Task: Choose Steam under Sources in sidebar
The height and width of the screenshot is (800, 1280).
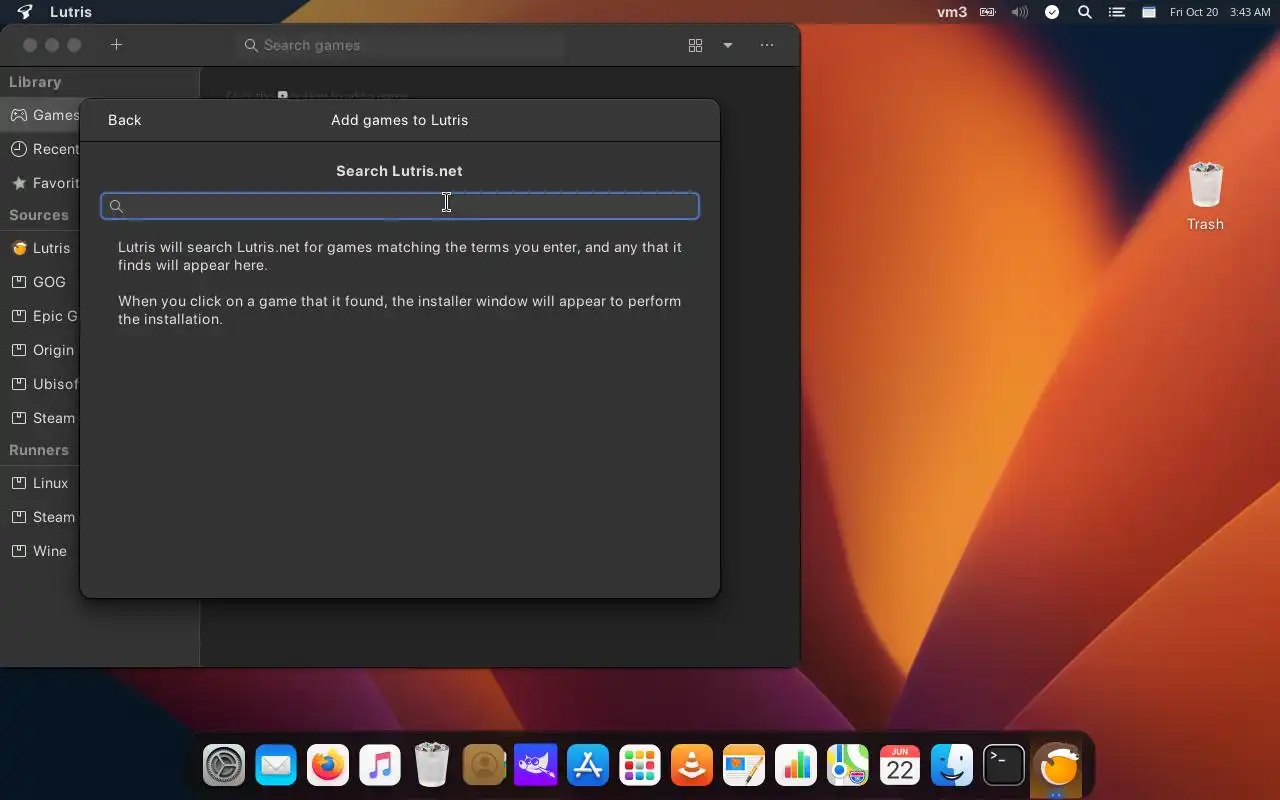Action: point(41,418)
